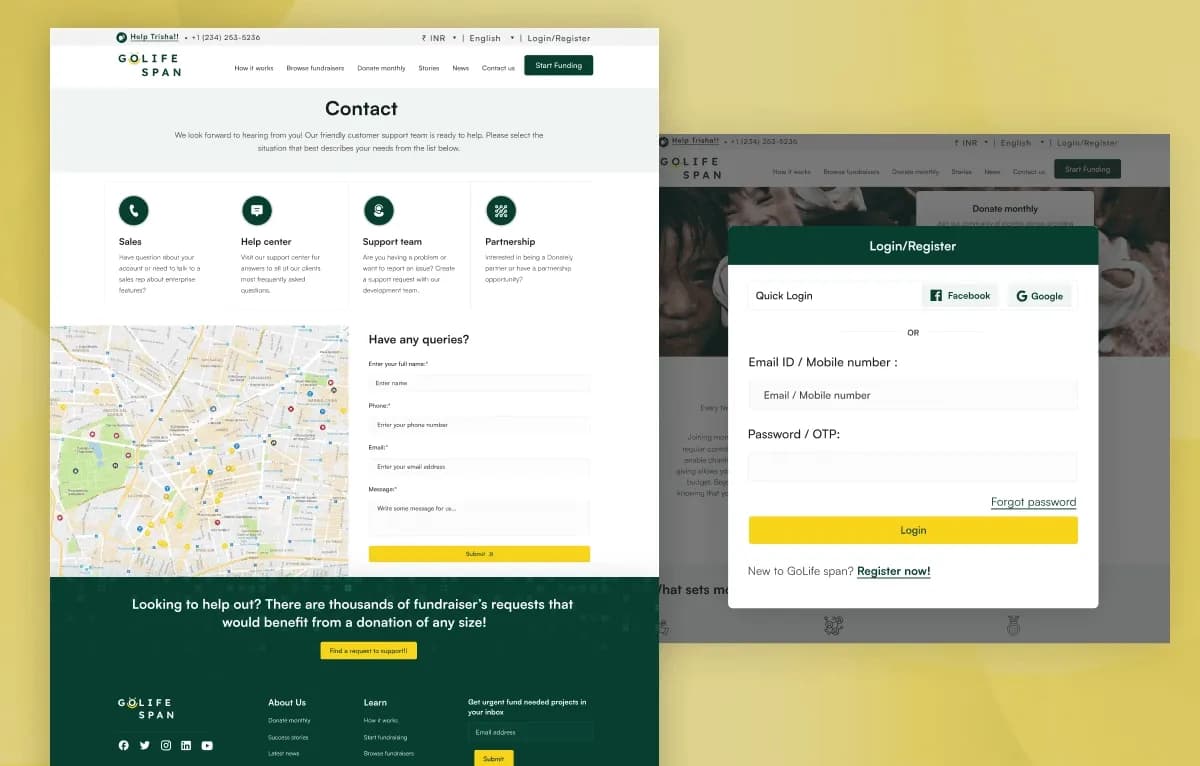Open footer Browse fundraisers link
The image size is (1200, 766).
[x=389, y=754]
